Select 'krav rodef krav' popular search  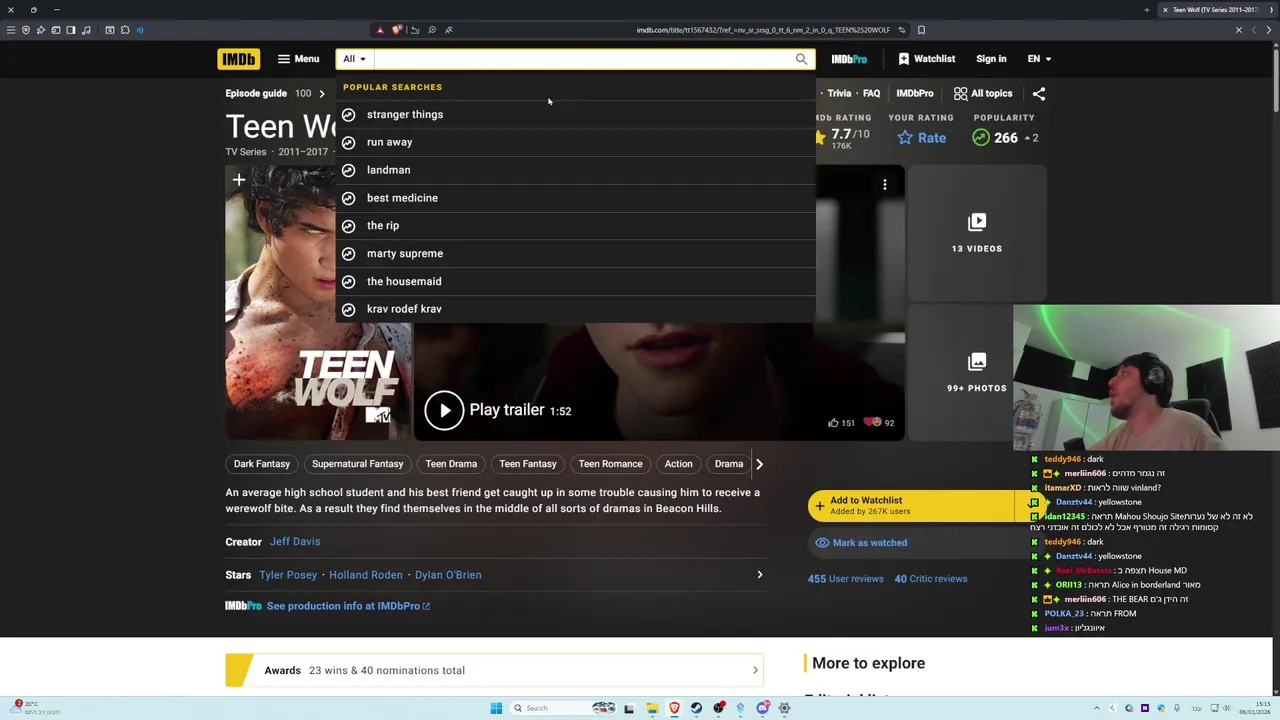[x=575, y=309]
